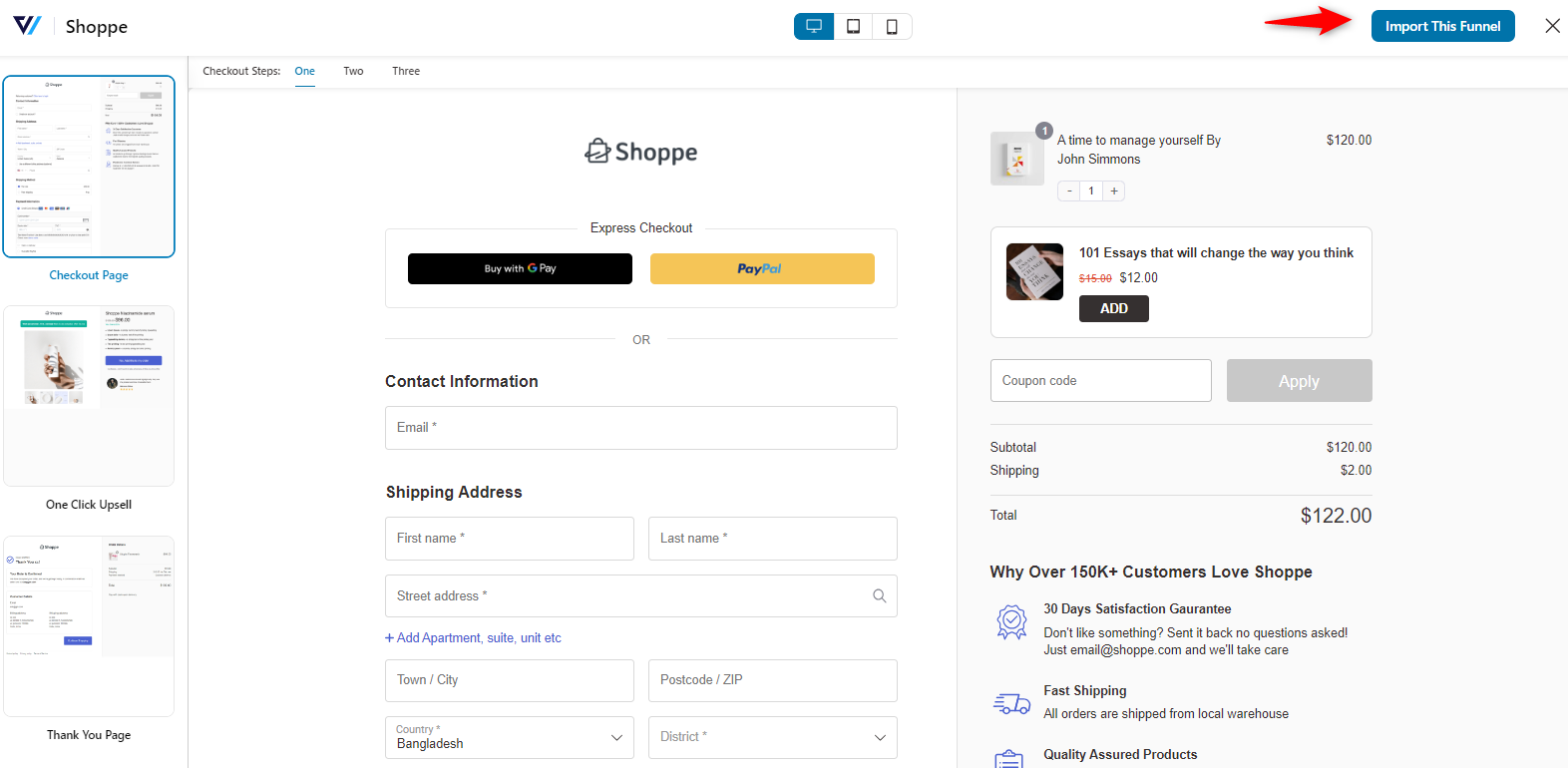Click the Import This Funnel button
The image size is (1568, 768).
pos(1442,26)
